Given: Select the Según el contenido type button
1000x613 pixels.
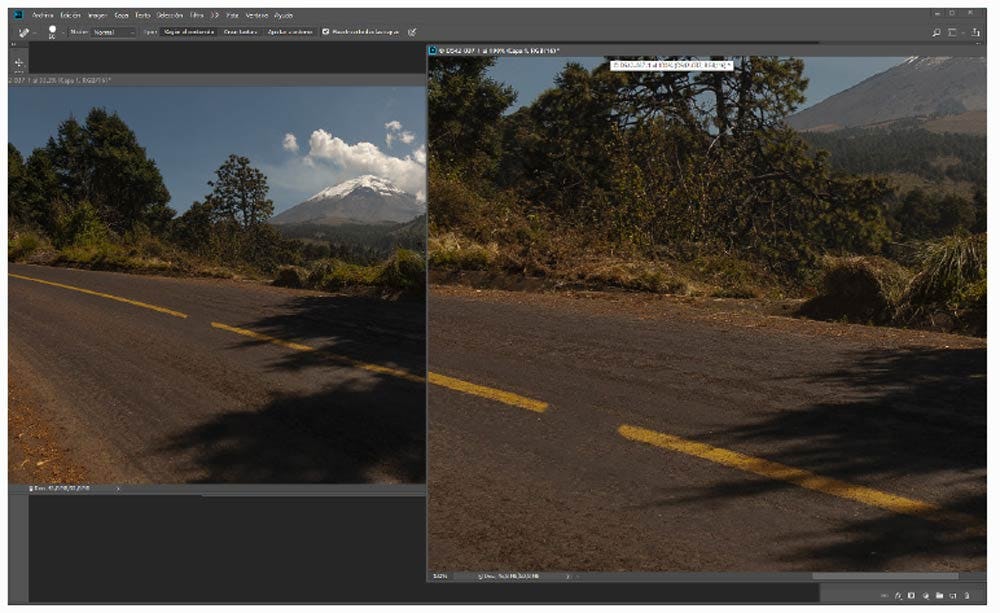Looking at the screenshot, I should (189, 32).
